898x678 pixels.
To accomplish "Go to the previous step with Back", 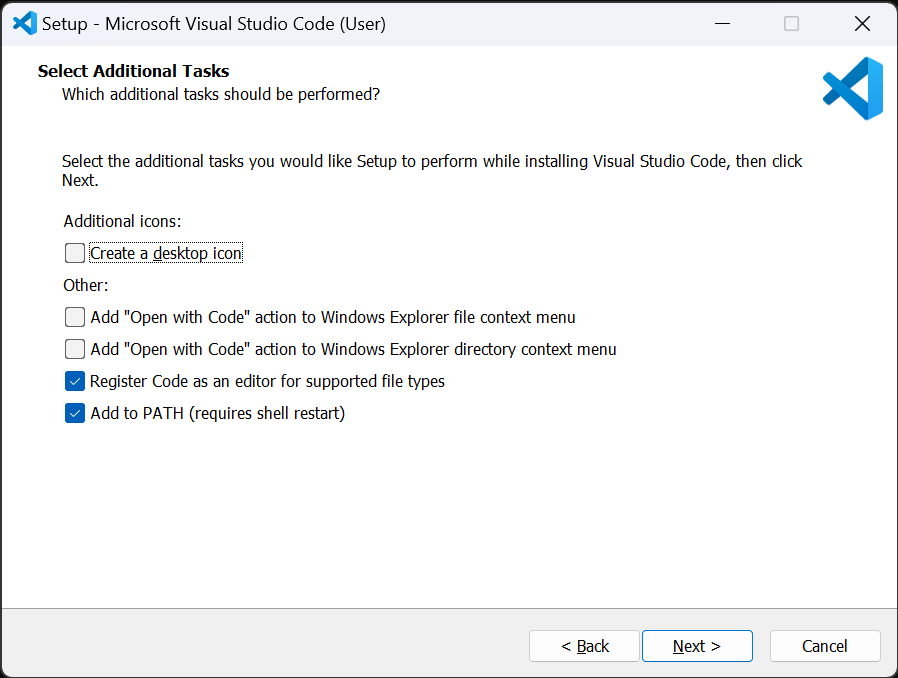I will [584, 646].
